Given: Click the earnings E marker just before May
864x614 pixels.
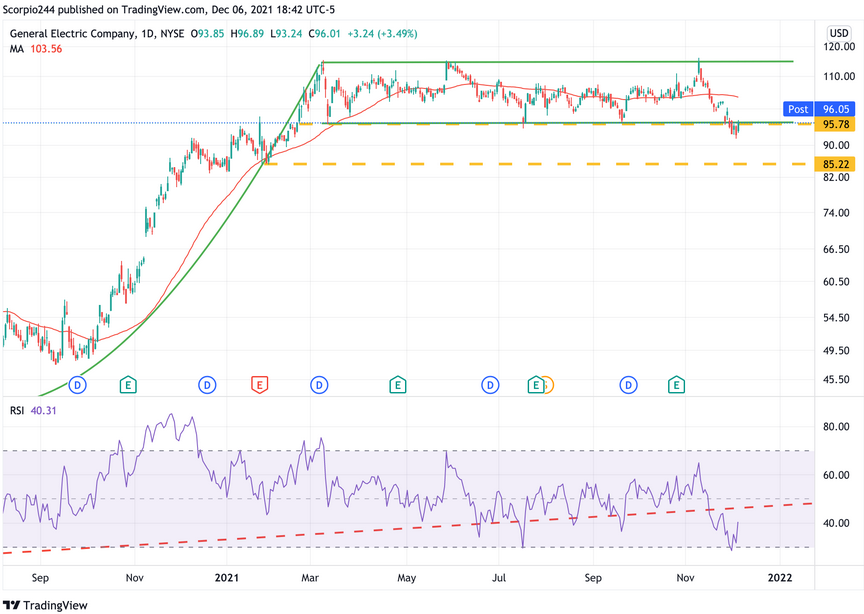Looking at the screenshot, I should tap(397, 385).
